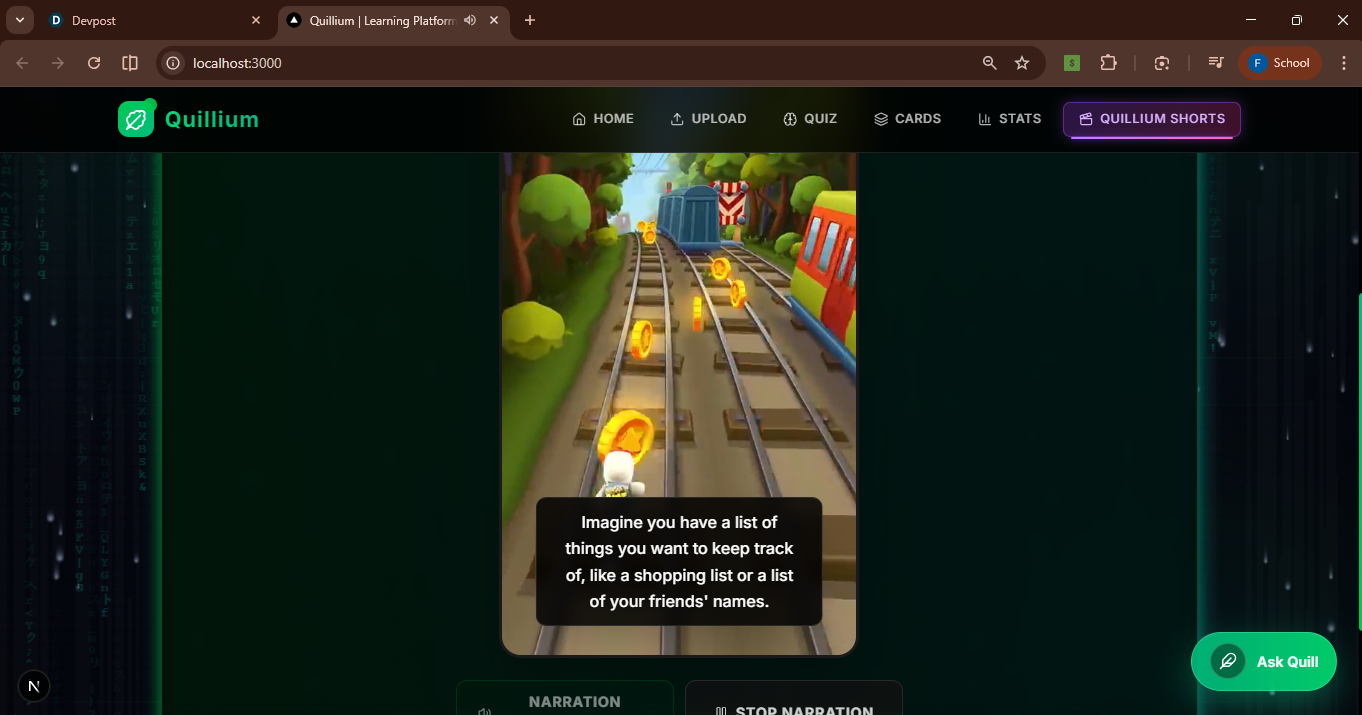The height and width of the screenshot is (715, 1362).
Task: Bookmark this page with the star
Action: (x=1022, y=63)
